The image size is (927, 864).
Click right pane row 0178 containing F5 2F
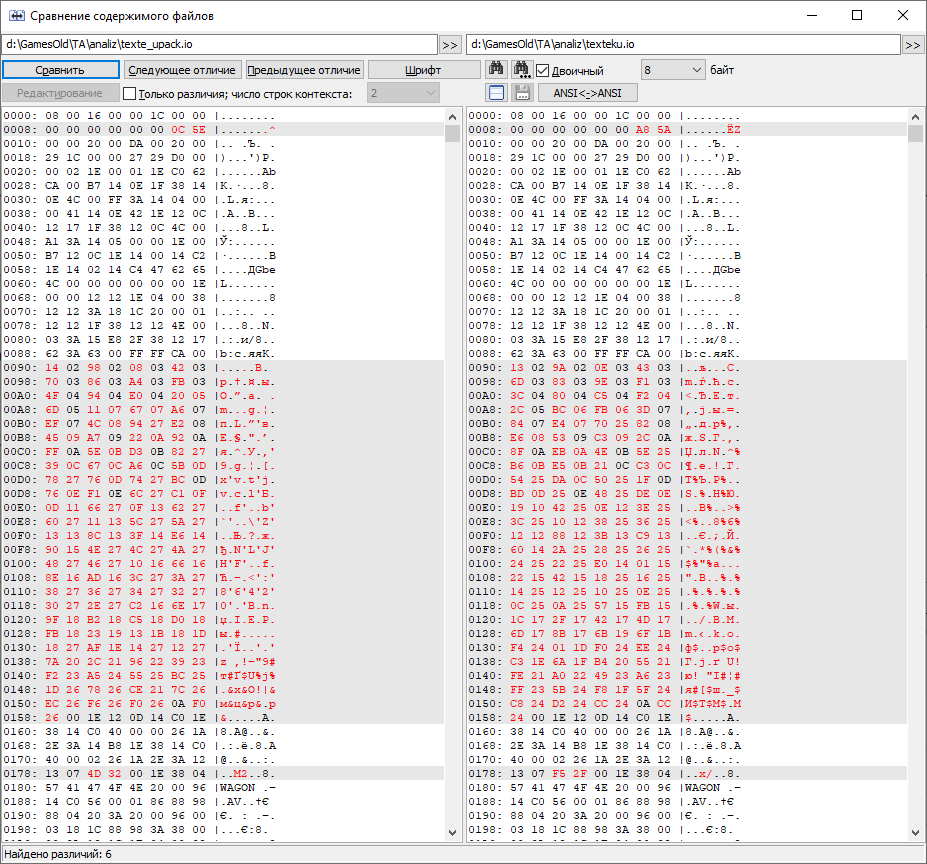pos(687,774)
